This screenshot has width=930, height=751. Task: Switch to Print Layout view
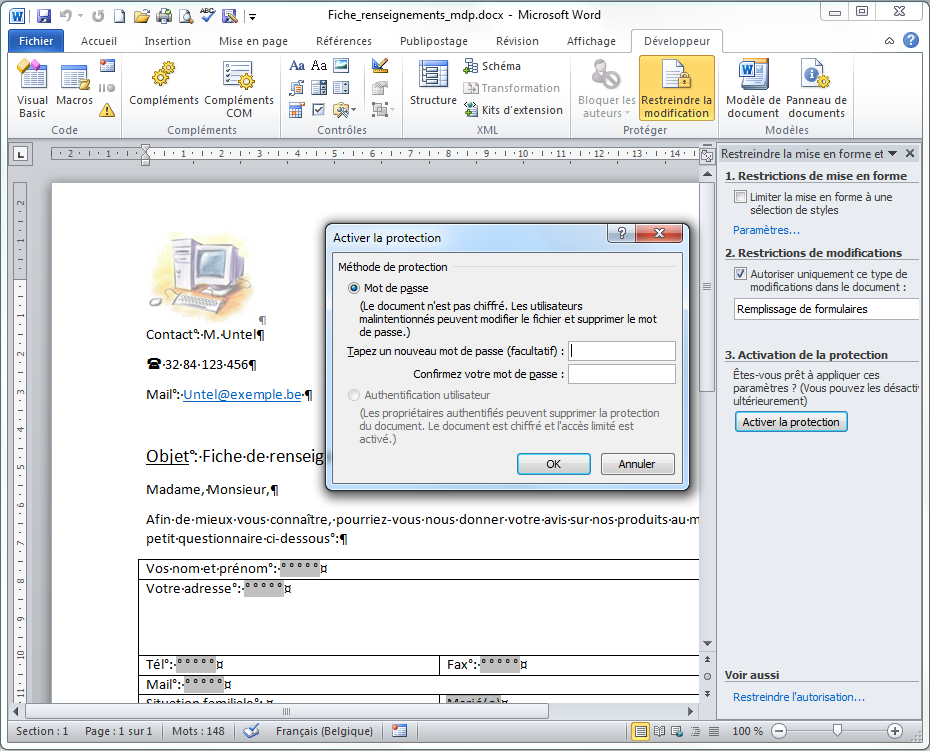click(x=641, y=731)
